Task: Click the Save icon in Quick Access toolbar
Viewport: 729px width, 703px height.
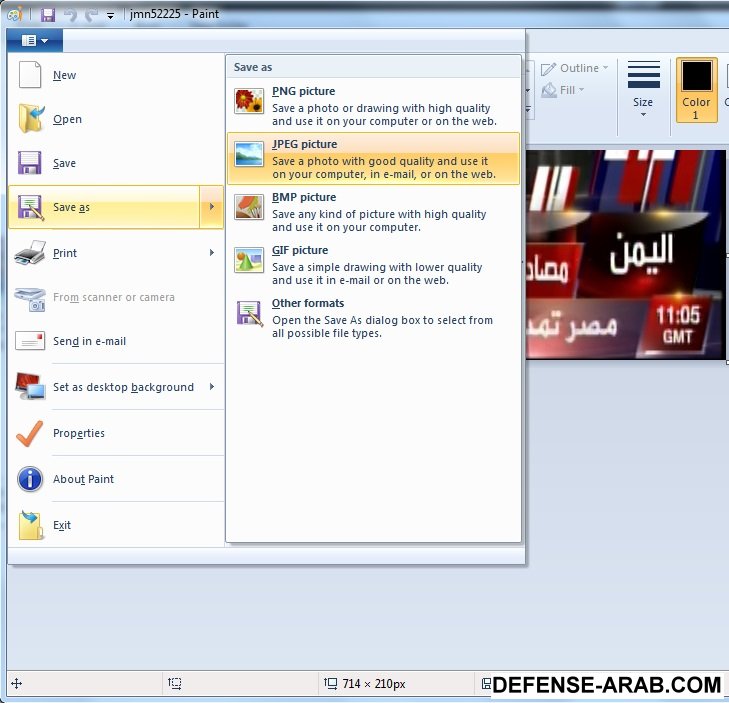Action: coord(47,15)
